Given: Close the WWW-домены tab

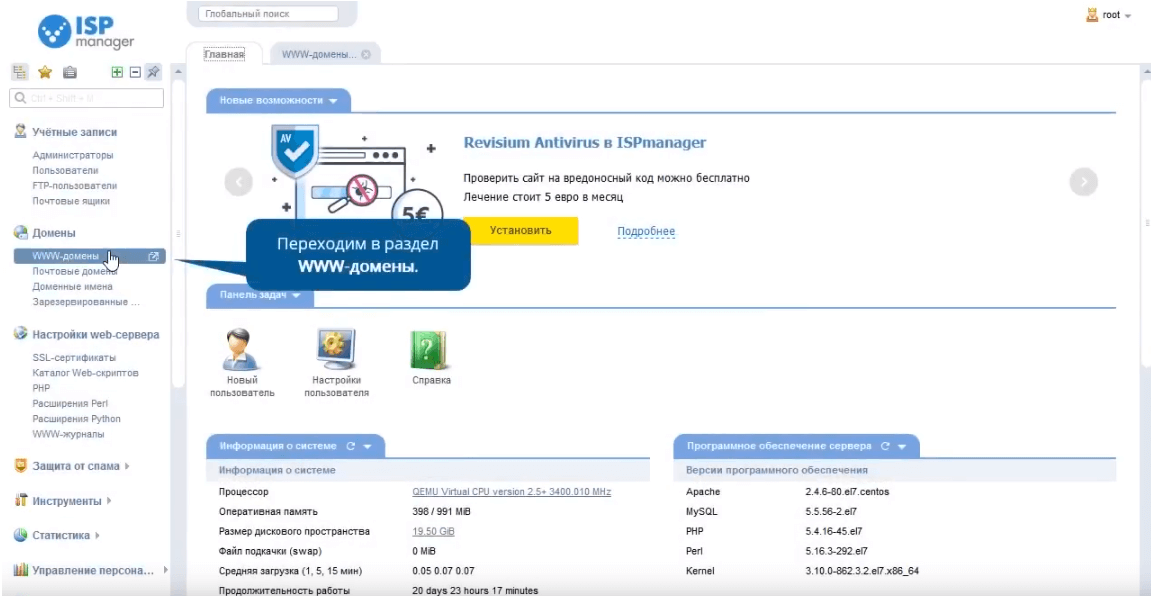Looking at the screenshot, I should [x=366, y=54].
